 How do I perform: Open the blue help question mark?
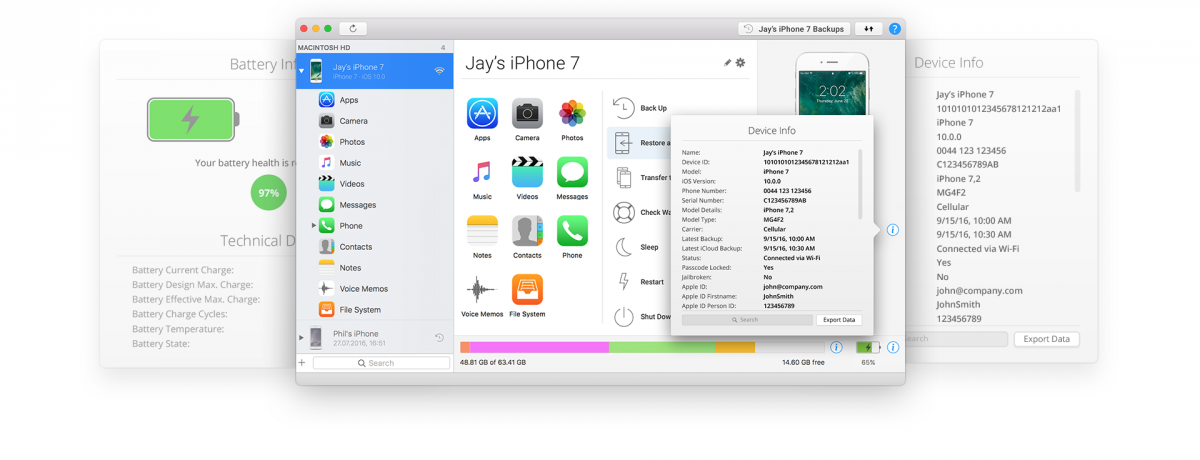(894, 29)
